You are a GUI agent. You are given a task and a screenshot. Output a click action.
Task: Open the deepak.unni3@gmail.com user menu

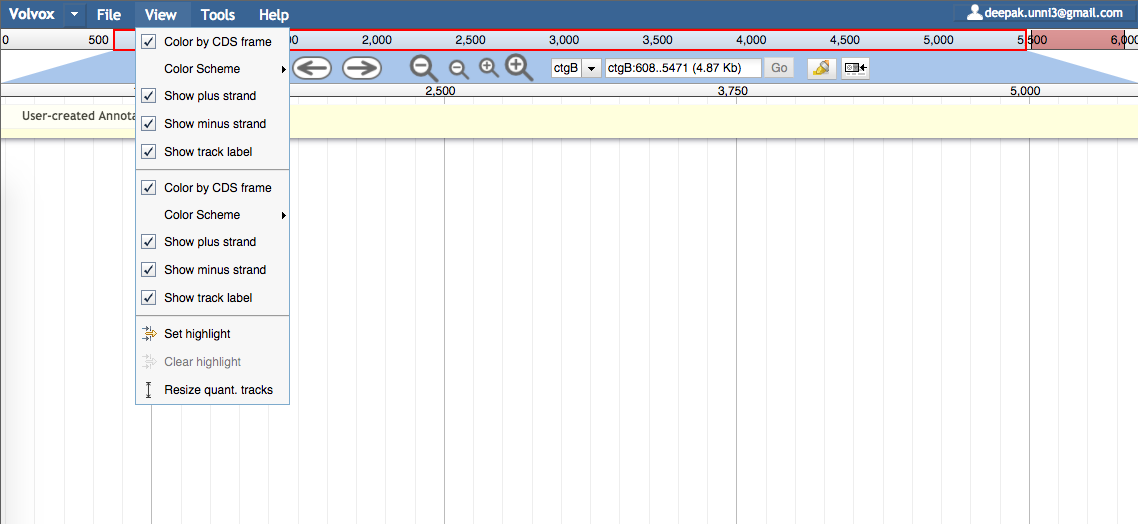[1045, 12]
